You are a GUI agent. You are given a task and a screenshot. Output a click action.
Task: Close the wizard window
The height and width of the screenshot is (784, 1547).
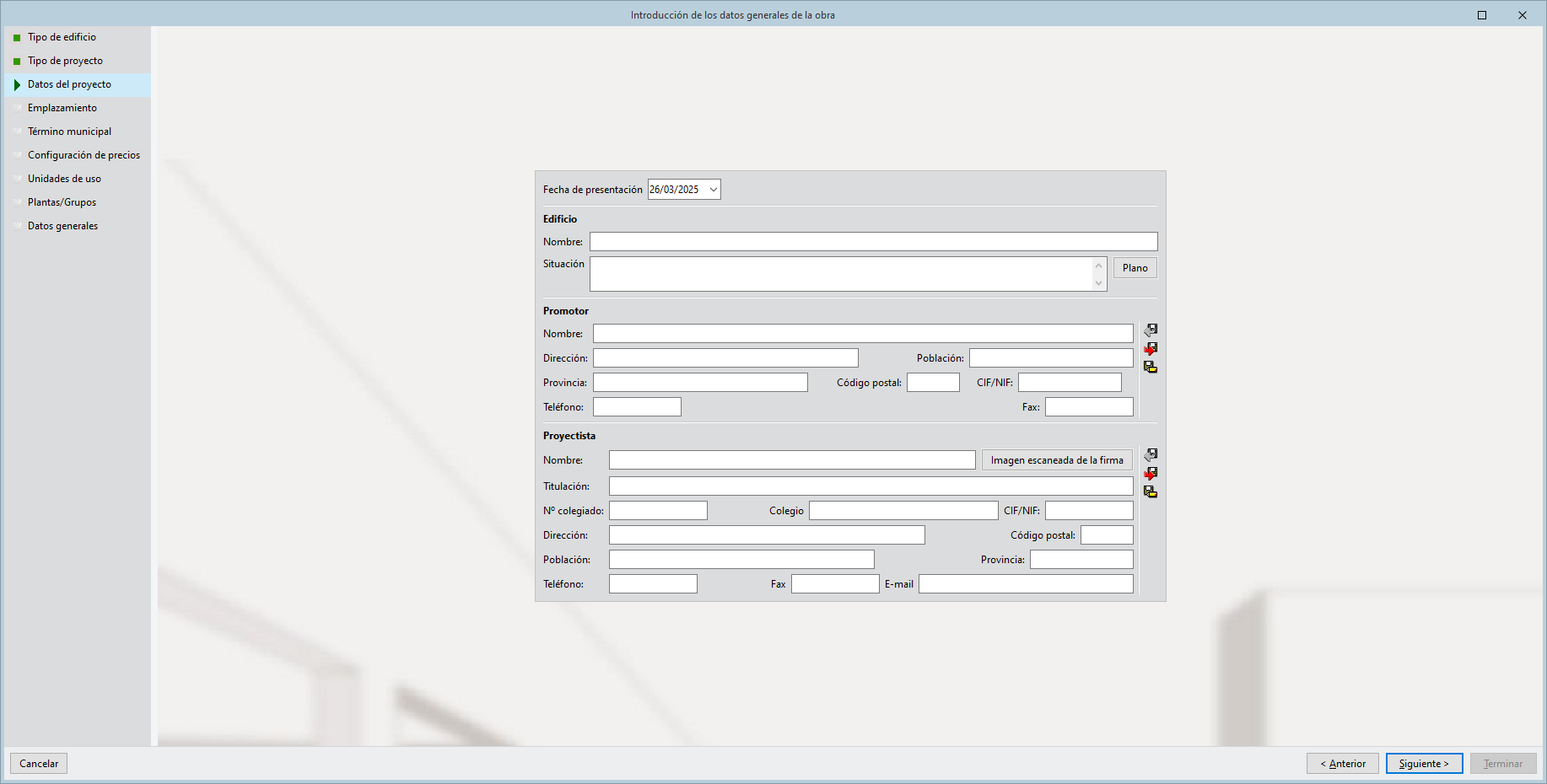coord(1523,15)
